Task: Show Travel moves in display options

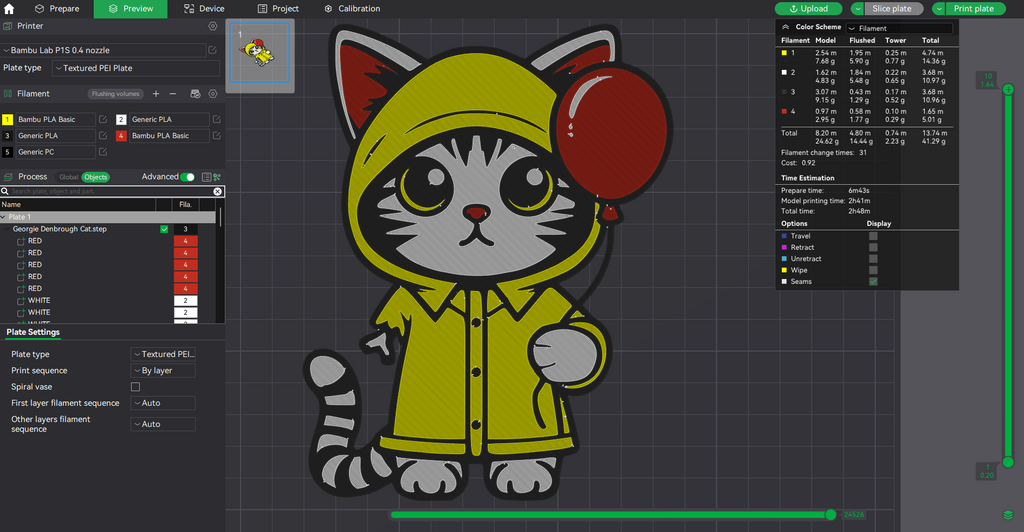Action: pos(873,236)
